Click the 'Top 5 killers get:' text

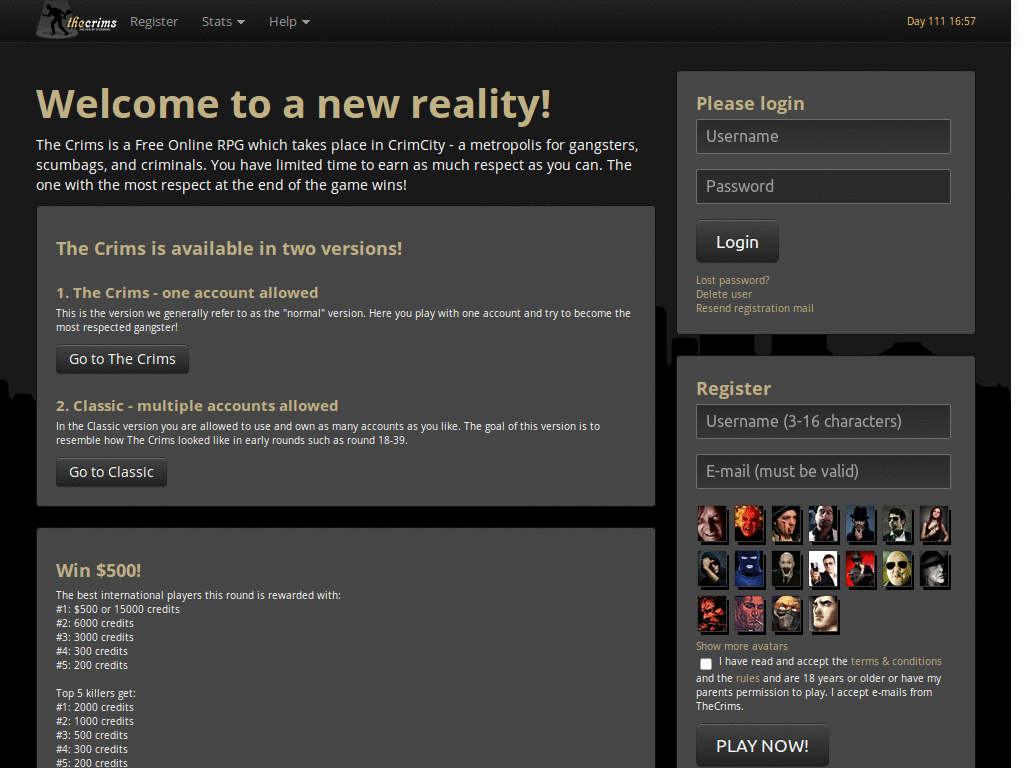point(96,694)
